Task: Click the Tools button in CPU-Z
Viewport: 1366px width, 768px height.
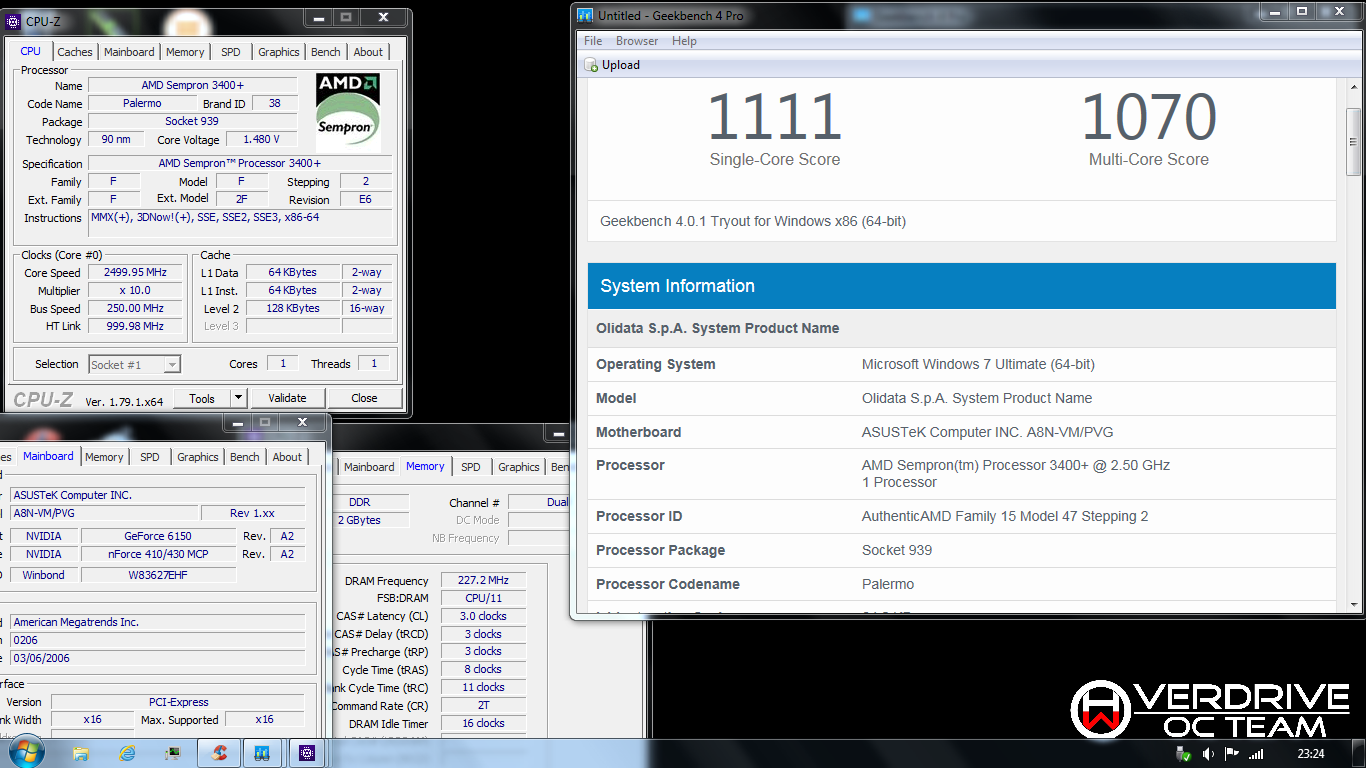Action: [202, 398]
